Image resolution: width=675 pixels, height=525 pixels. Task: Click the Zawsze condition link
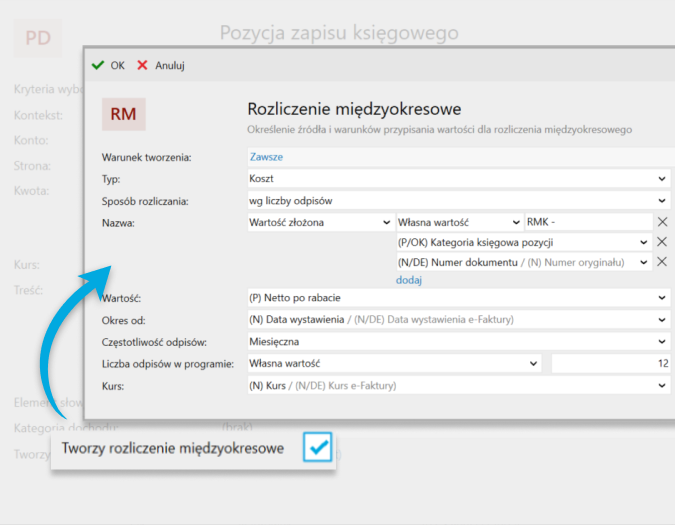point(266,157)
